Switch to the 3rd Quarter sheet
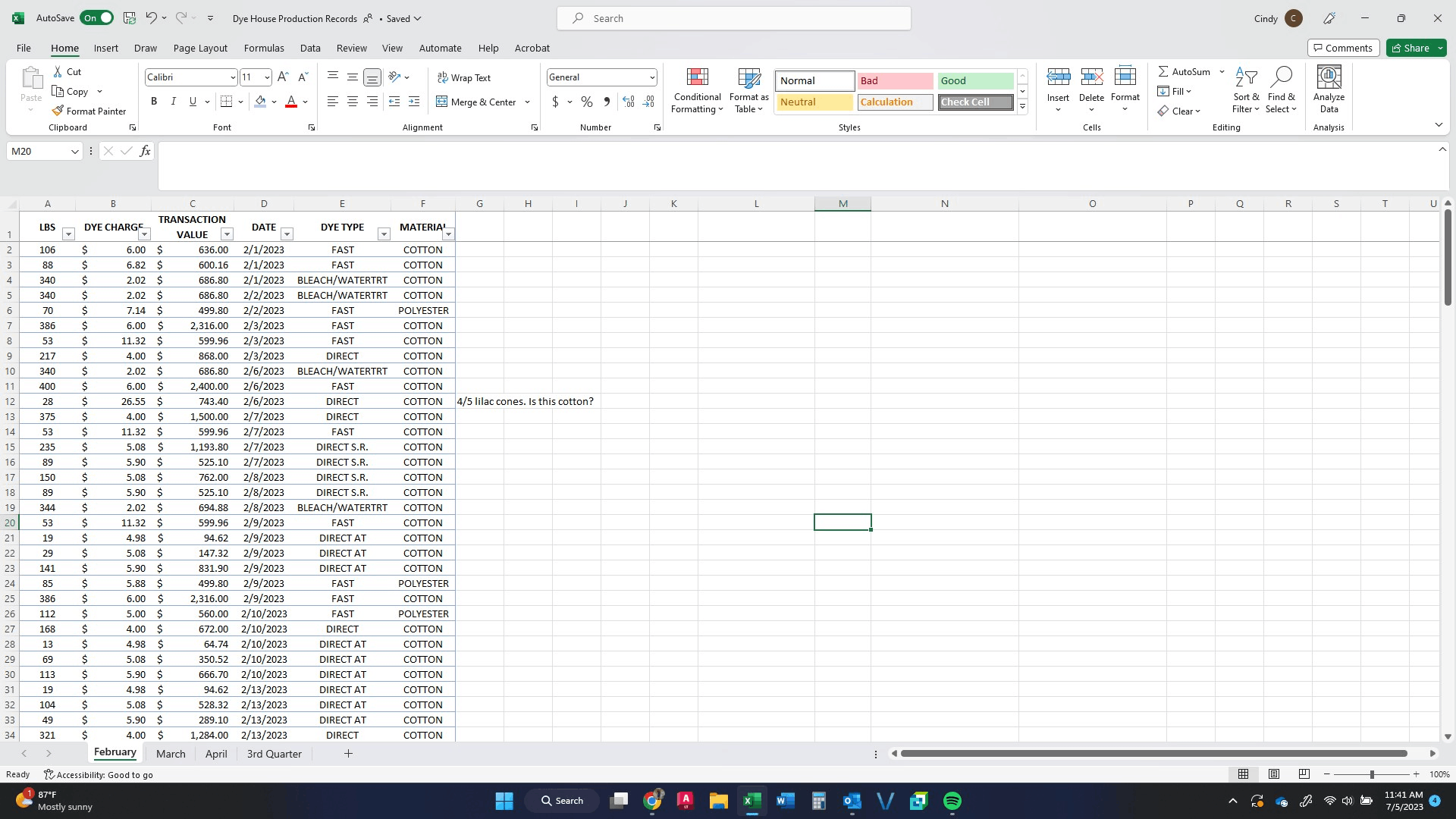Screen dimensions: 1456x819 coord(274,754)
